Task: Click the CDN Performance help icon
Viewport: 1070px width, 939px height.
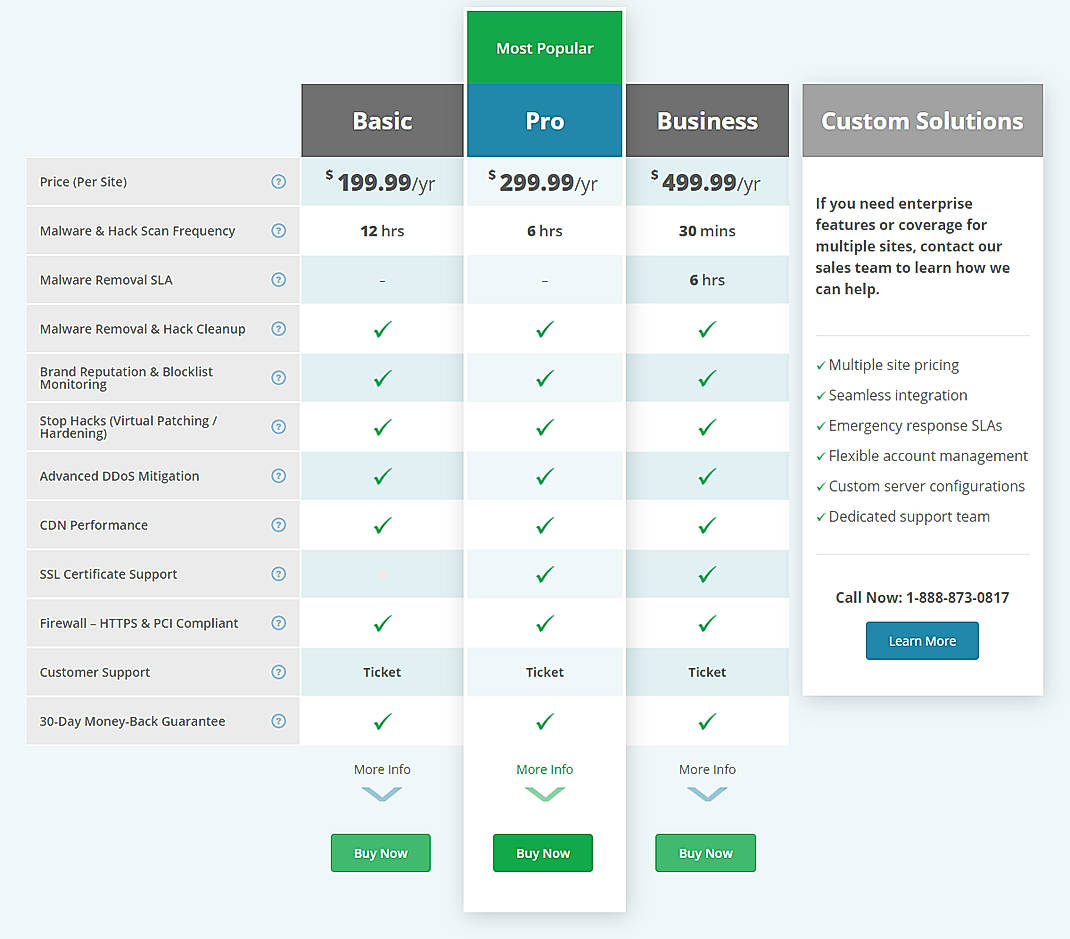Action: tap(279, 525)
